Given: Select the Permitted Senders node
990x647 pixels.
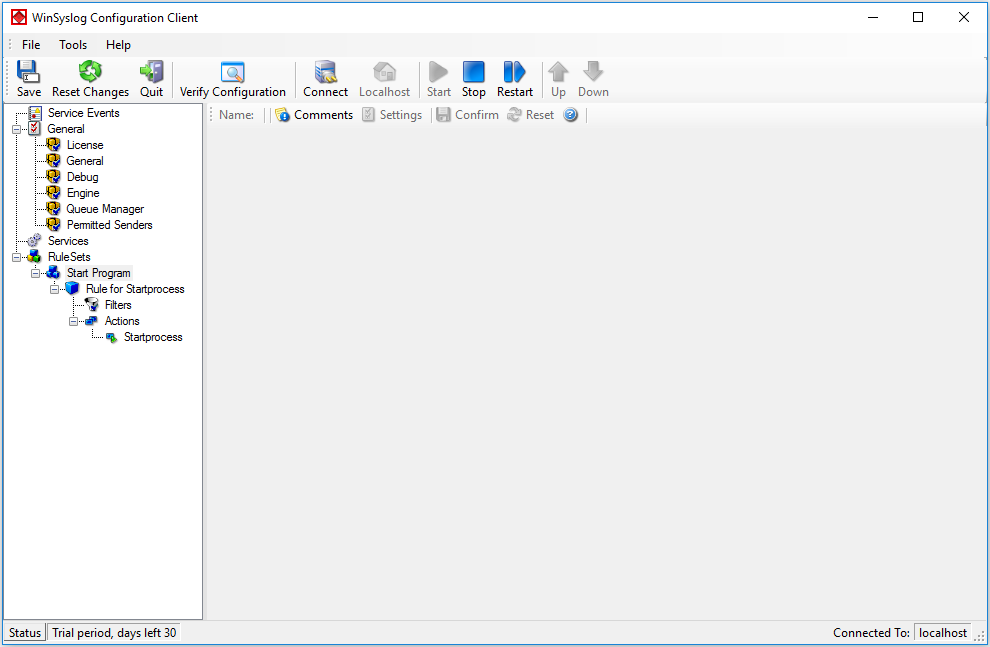Looking at the screenshot, I should [x=109, y=225].
